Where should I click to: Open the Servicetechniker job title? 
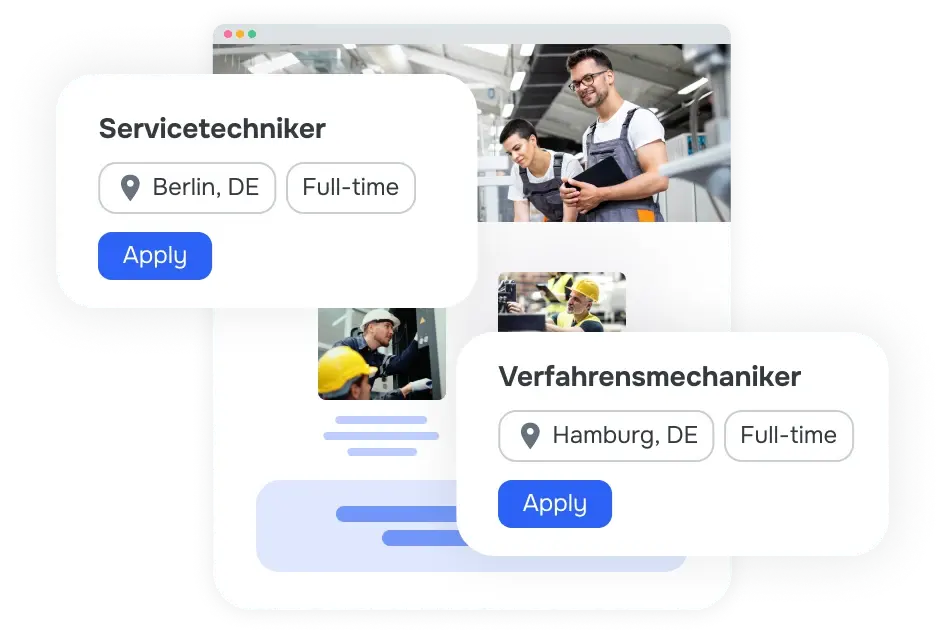tap(212, 128)
